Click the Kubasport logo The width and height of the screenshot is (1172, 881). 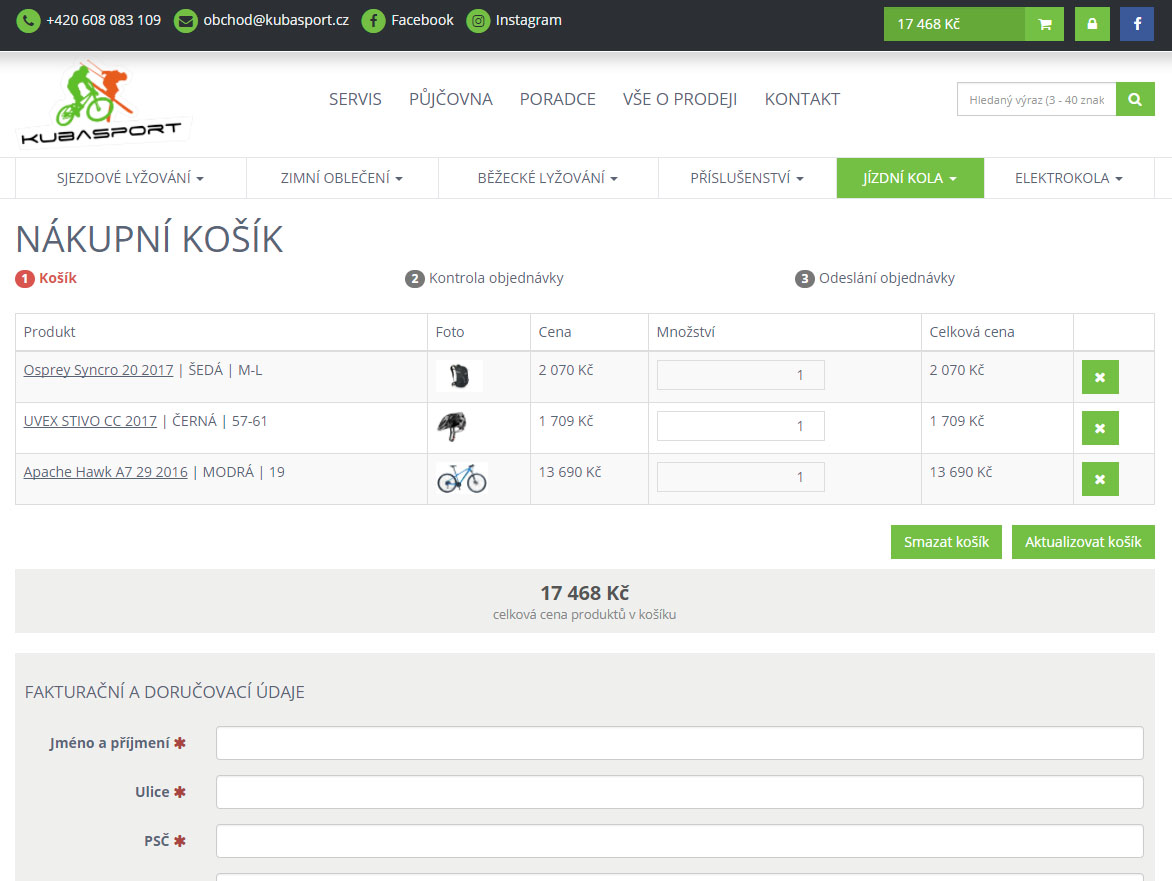coord(102,103)
